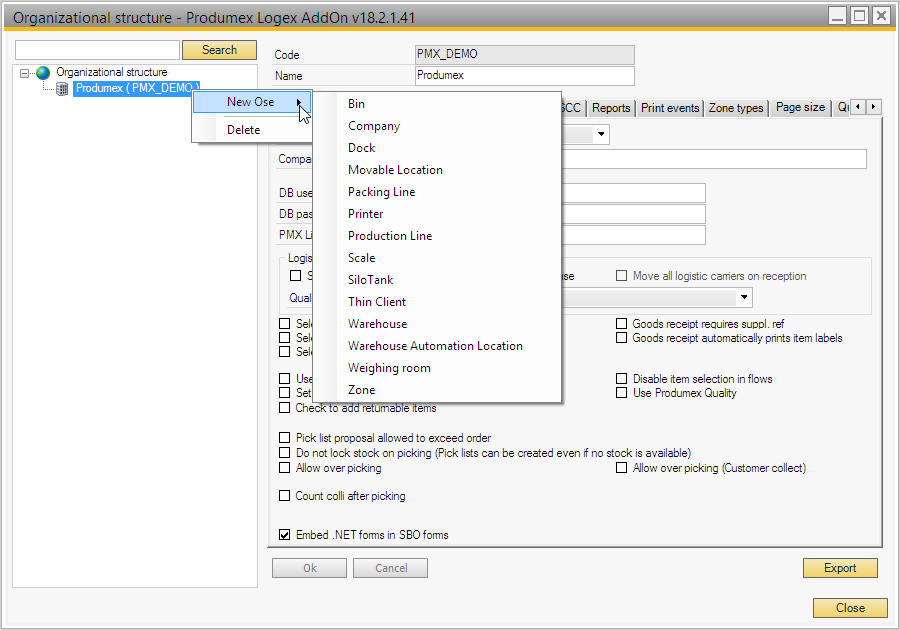Click the globe icon beside Organizational structure
This screenshot has width=900, height=630.
point(43,73)
